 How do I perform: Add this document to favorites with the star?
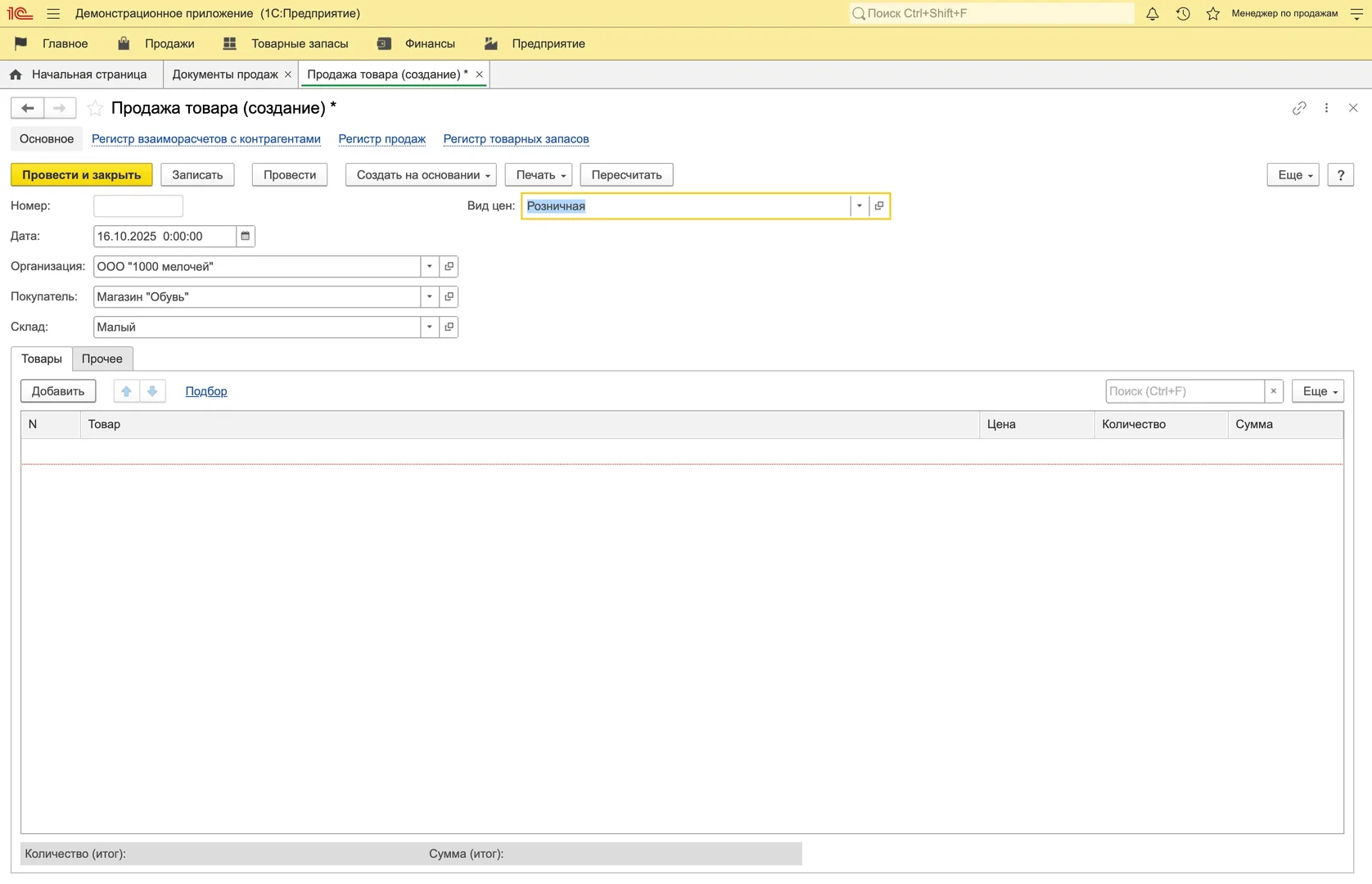pos(96,108)
